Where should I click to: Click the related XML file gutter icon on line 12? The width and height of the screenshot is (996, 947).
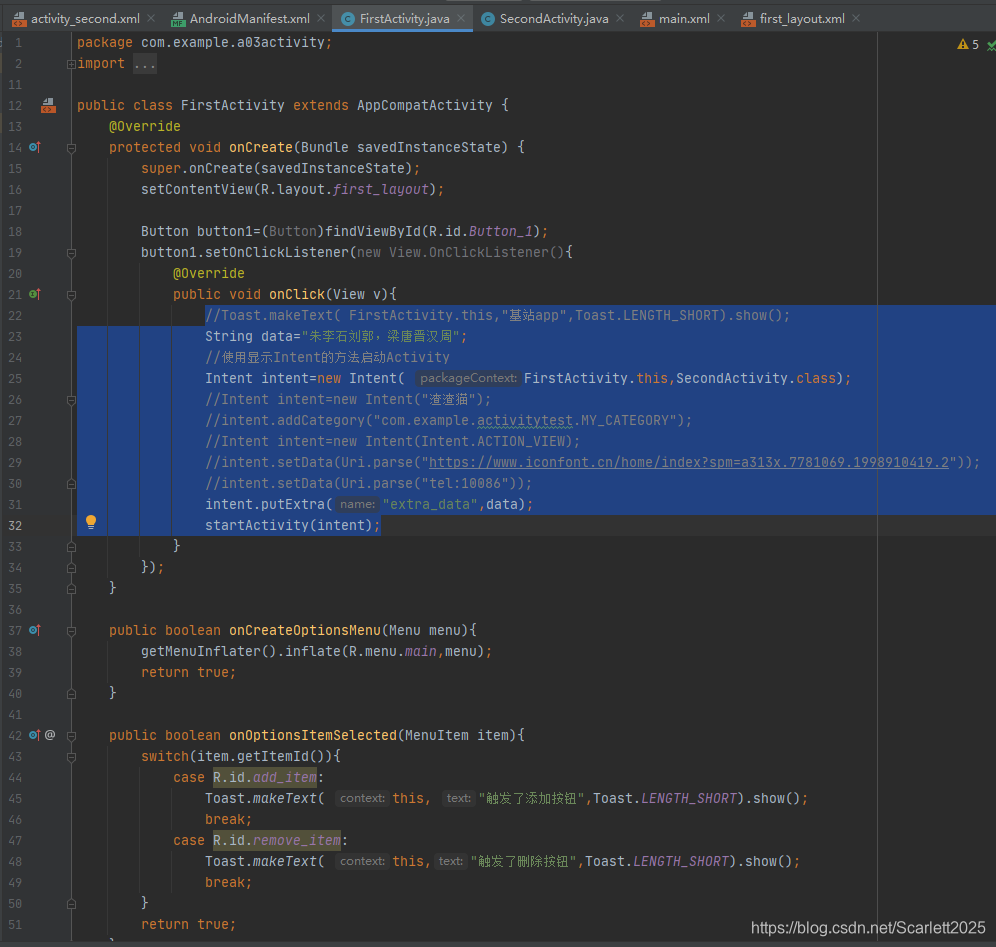(x=48, y=105)
